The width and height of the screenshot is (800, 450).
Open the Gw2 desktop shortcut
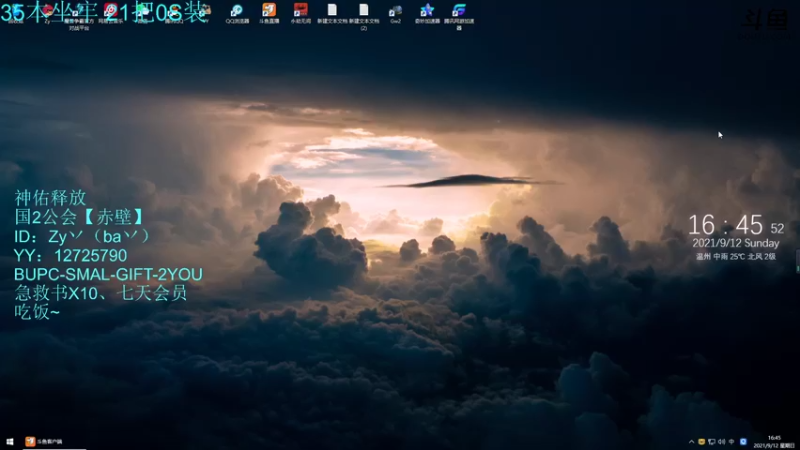pyautogui.click(x=395, y=14)
